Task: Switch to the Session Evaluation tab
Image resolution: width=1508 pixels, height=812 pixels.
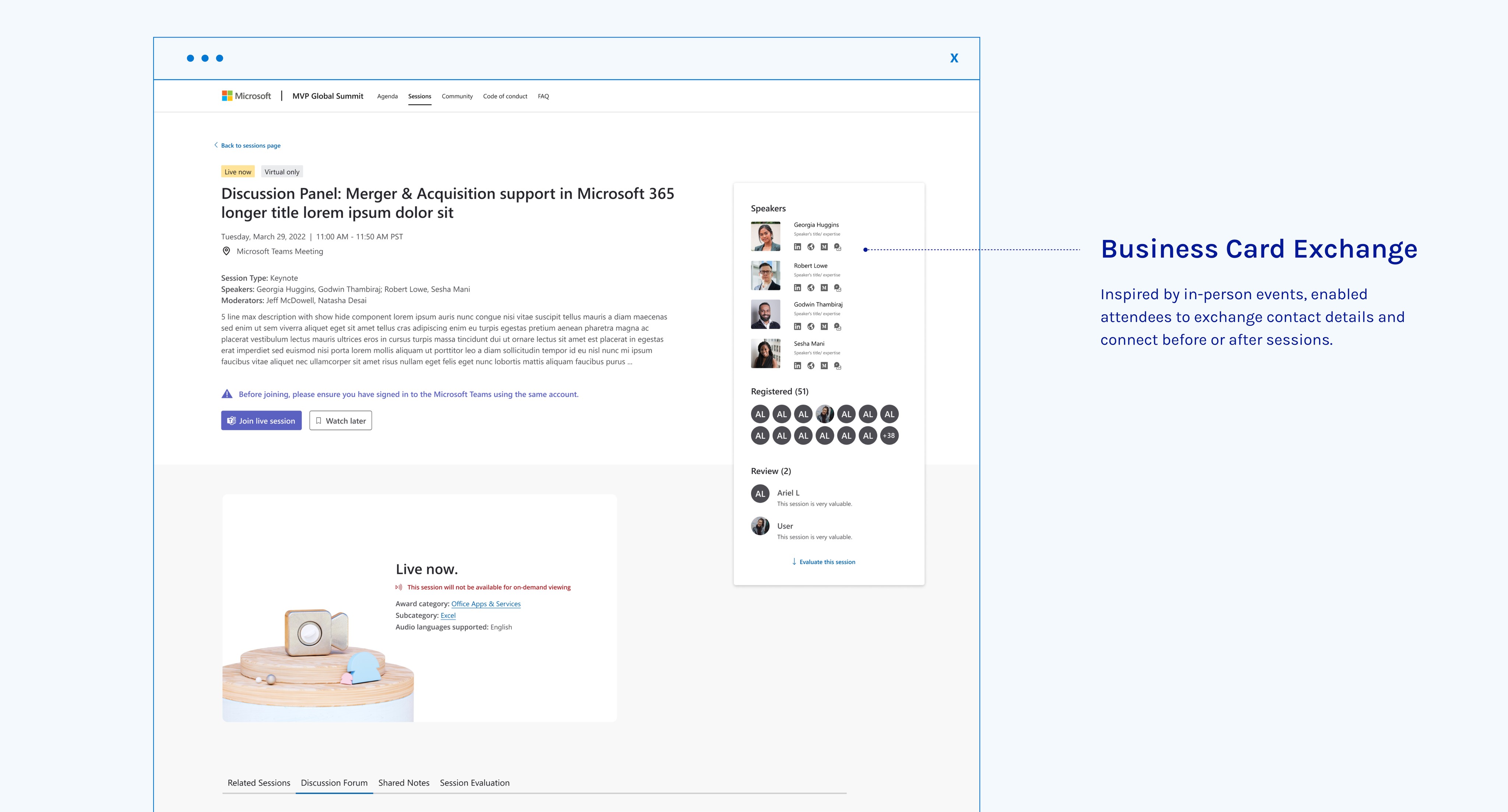Action: [x=474, y=783]
